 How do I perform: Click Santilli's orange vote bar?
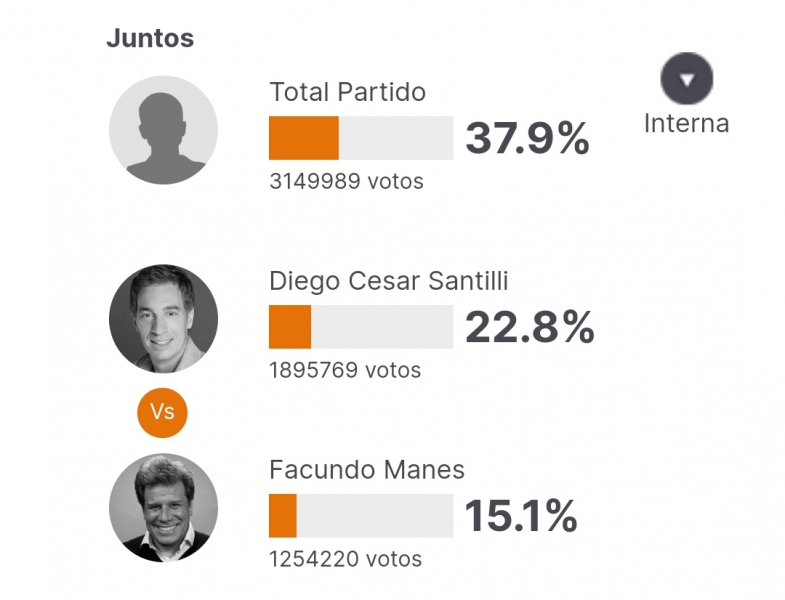point(290,327)
